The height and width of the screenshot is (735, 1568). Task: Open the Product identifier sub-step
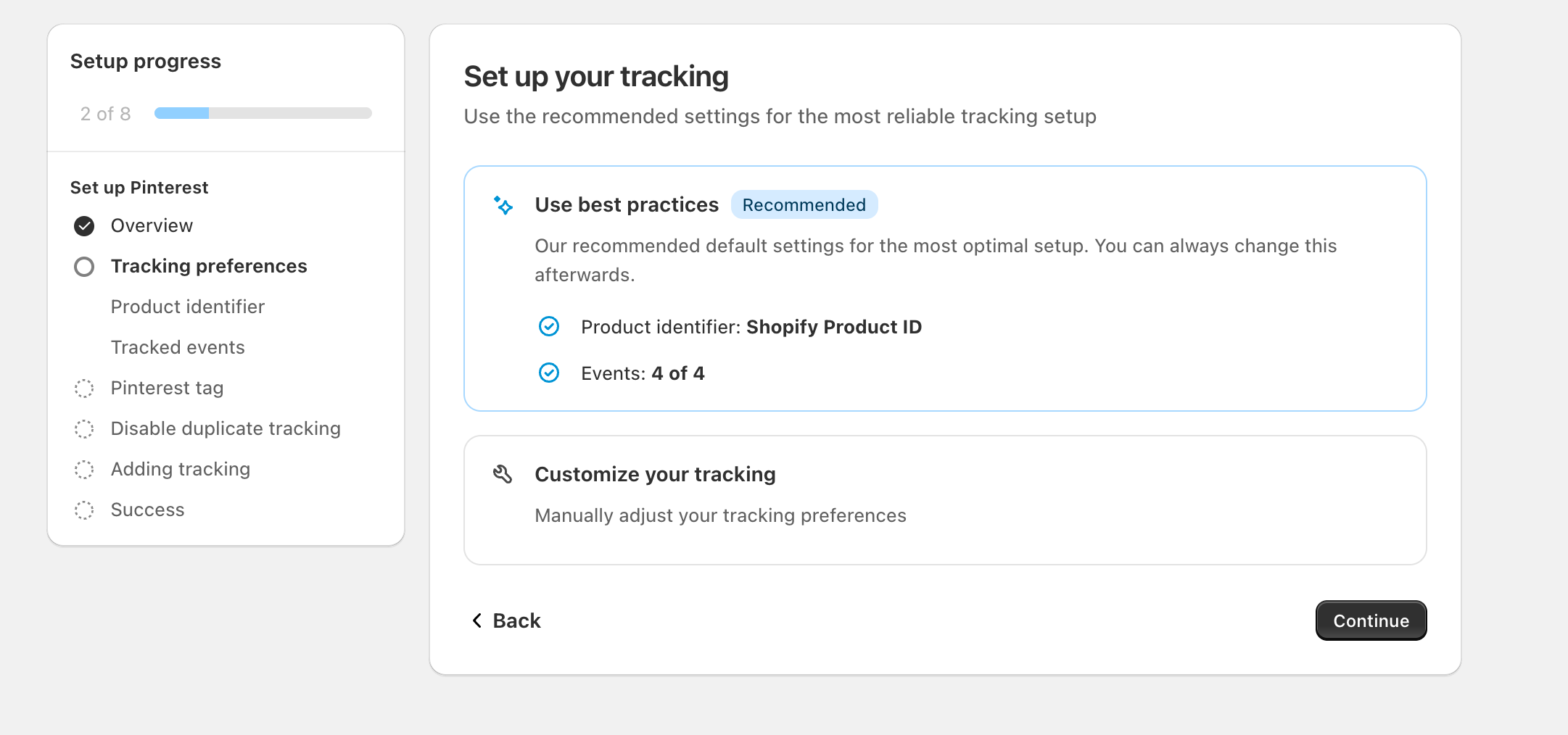(x=187, y=307)
